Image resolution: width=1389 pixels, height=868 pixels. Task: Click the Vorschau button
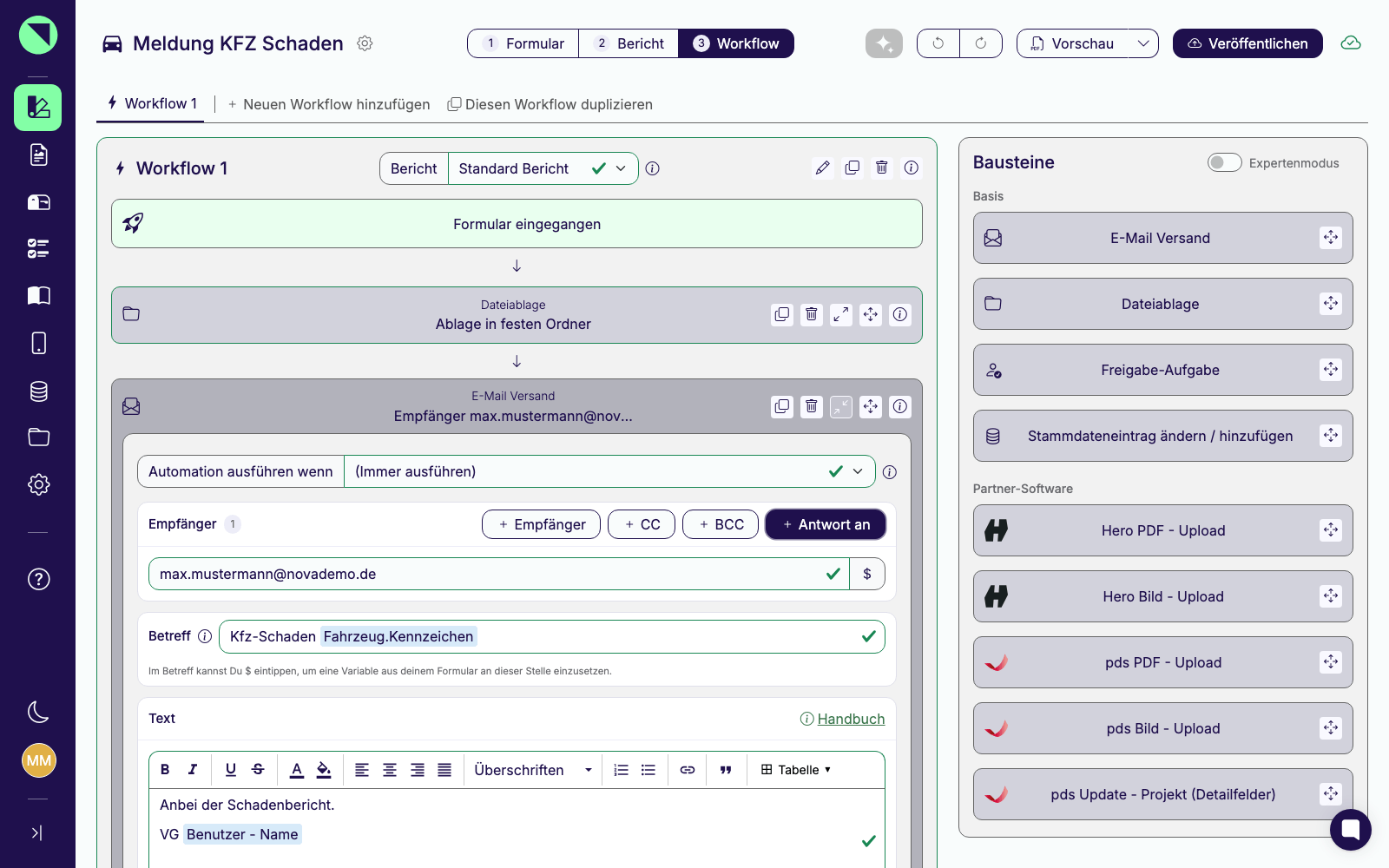[1073, 43]
